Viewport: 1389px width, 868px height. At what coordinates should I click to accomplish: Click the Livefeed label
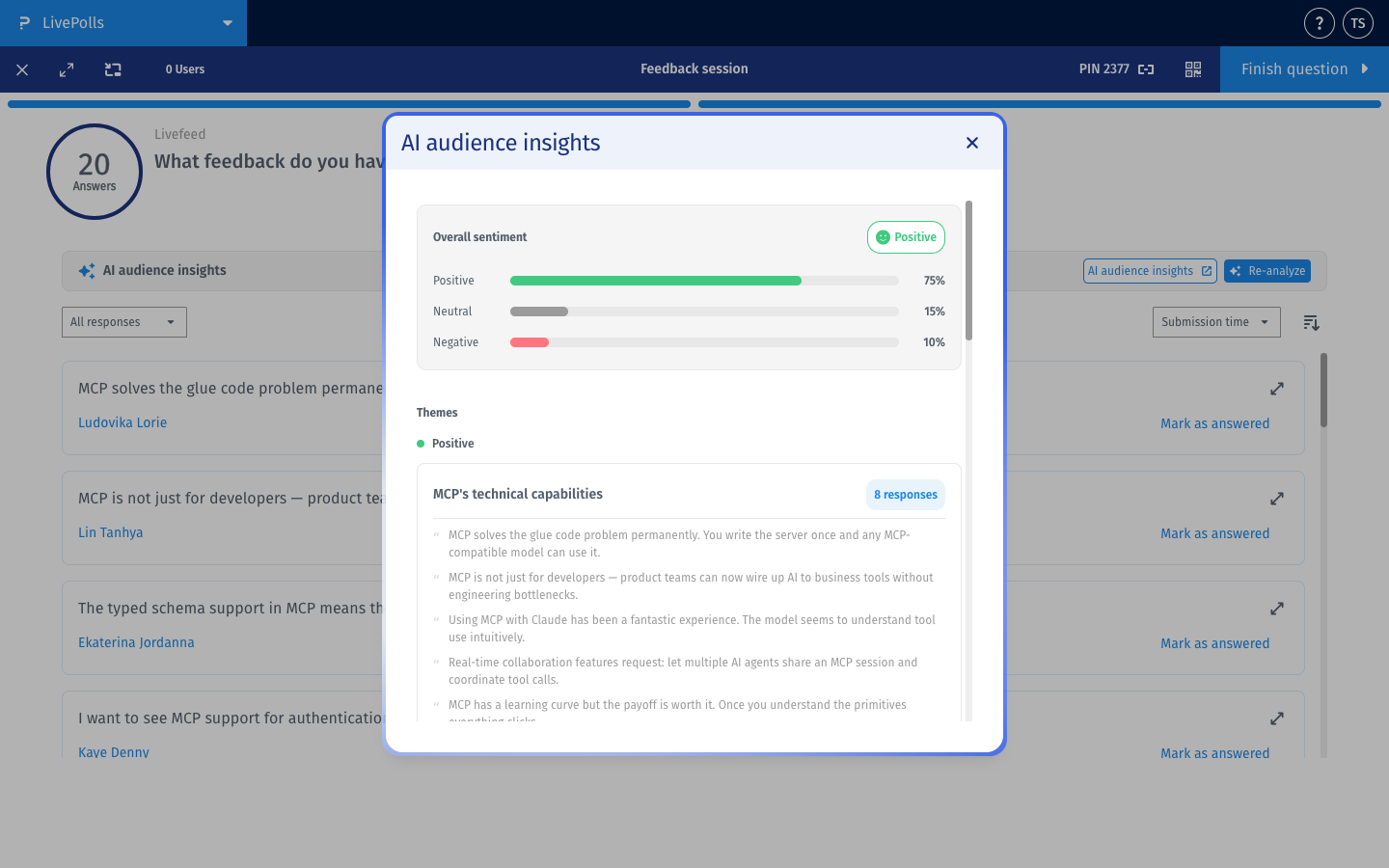point(179,134)
